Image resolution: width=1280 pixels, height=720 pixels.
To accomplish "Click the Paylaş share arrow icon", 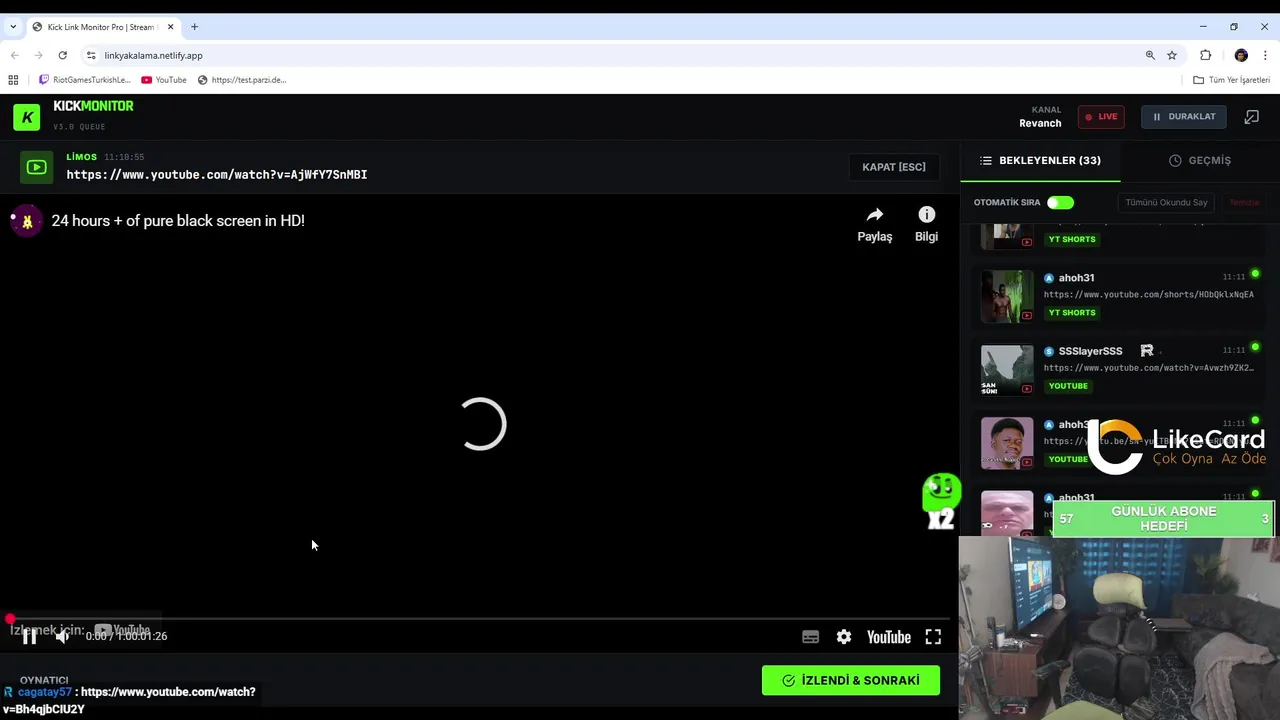I will pos(875,215).
